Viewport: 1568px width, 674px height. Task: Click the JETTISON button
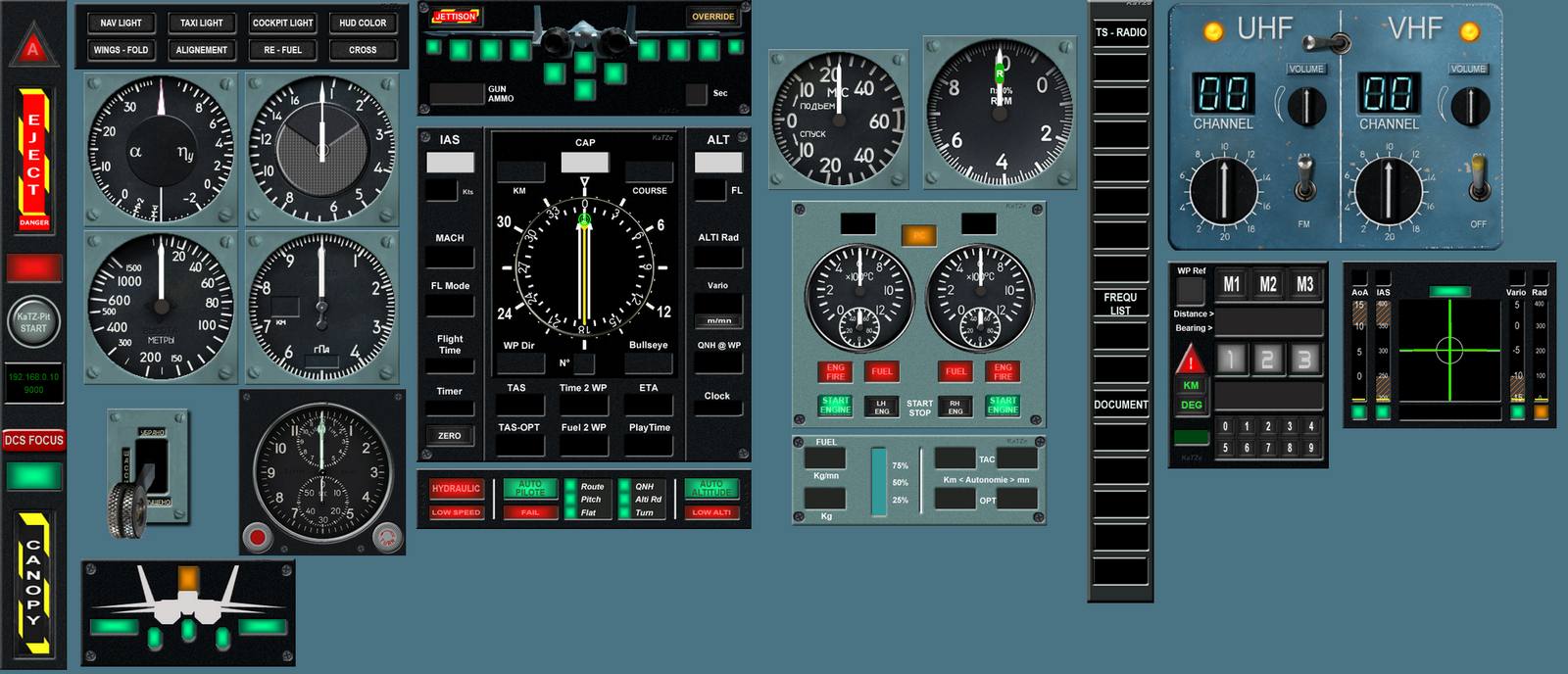(455, 17)
